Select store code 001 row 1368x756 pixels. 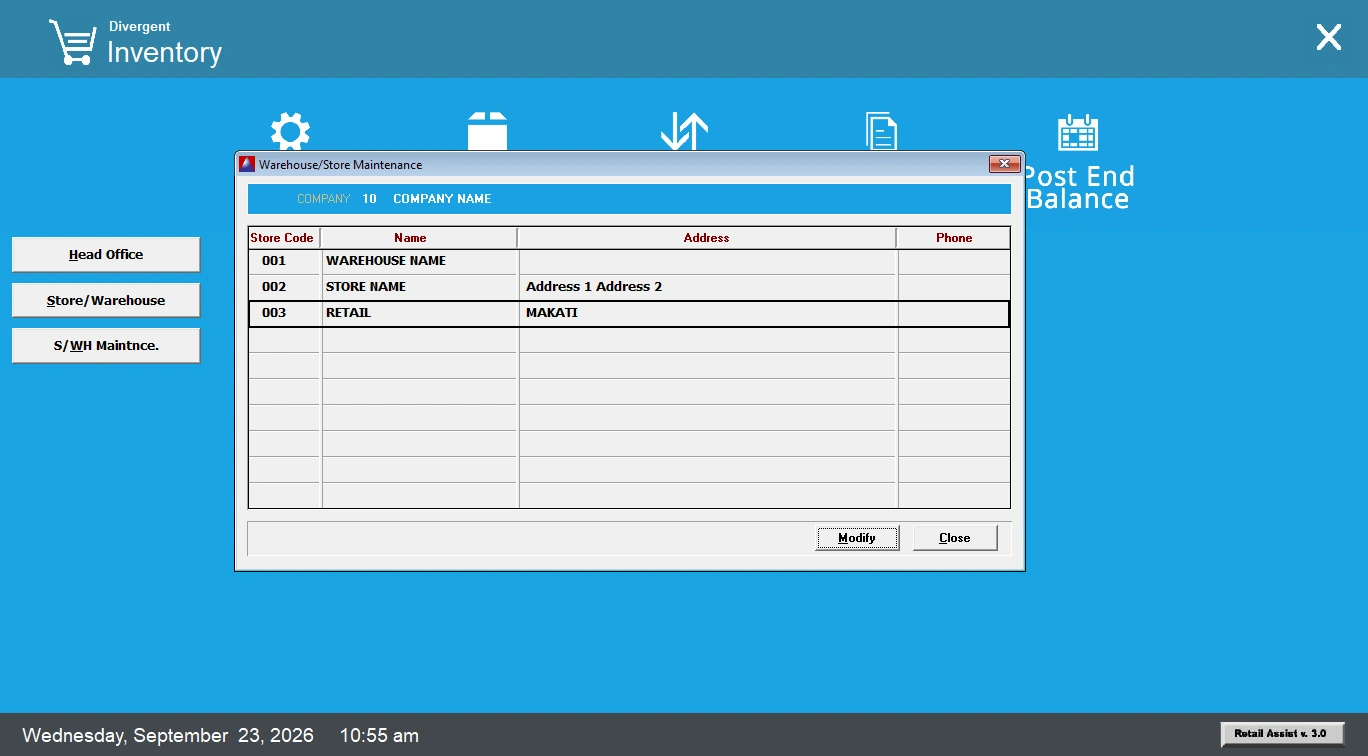pyautogui.click(x=629, y=261)
